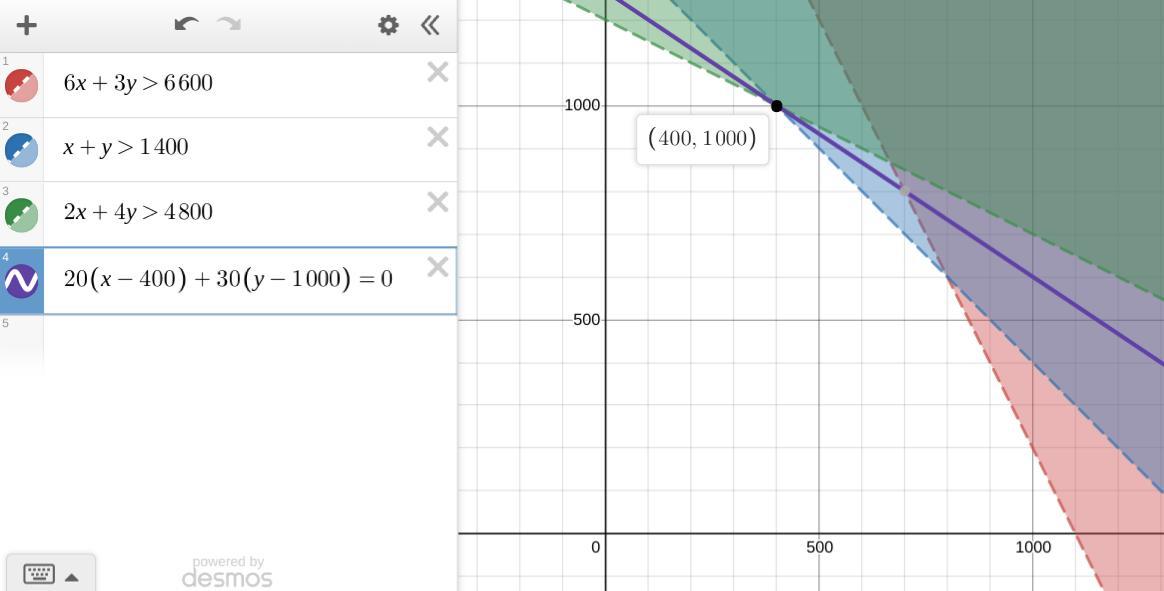Open the graph settings gear
Viewport: 1164px width, 591px height.
[388, 25]
